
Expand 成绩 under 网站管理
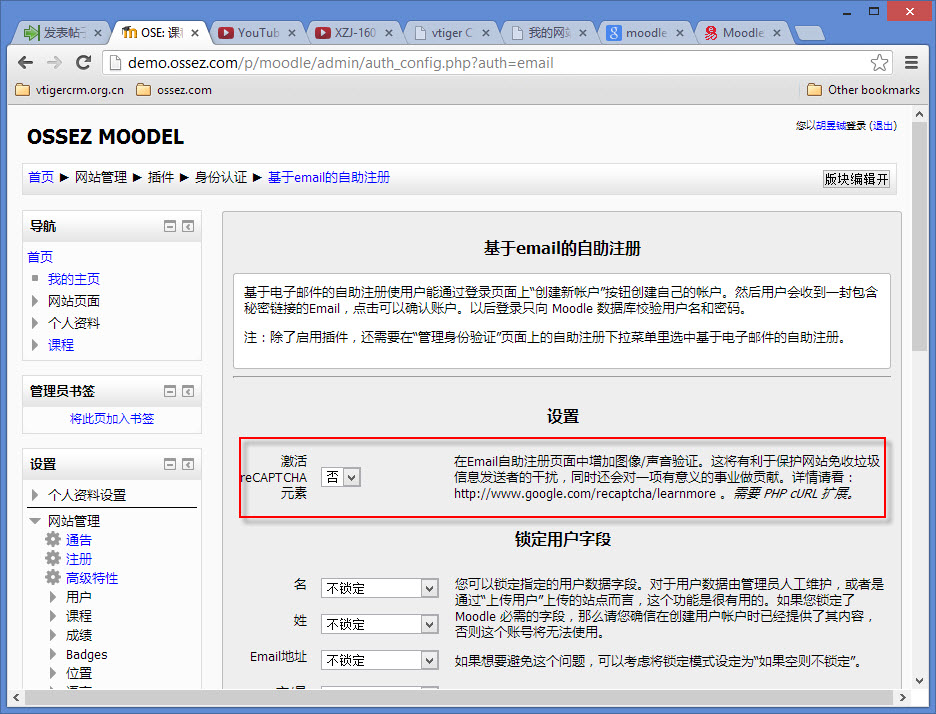[53, 635]
